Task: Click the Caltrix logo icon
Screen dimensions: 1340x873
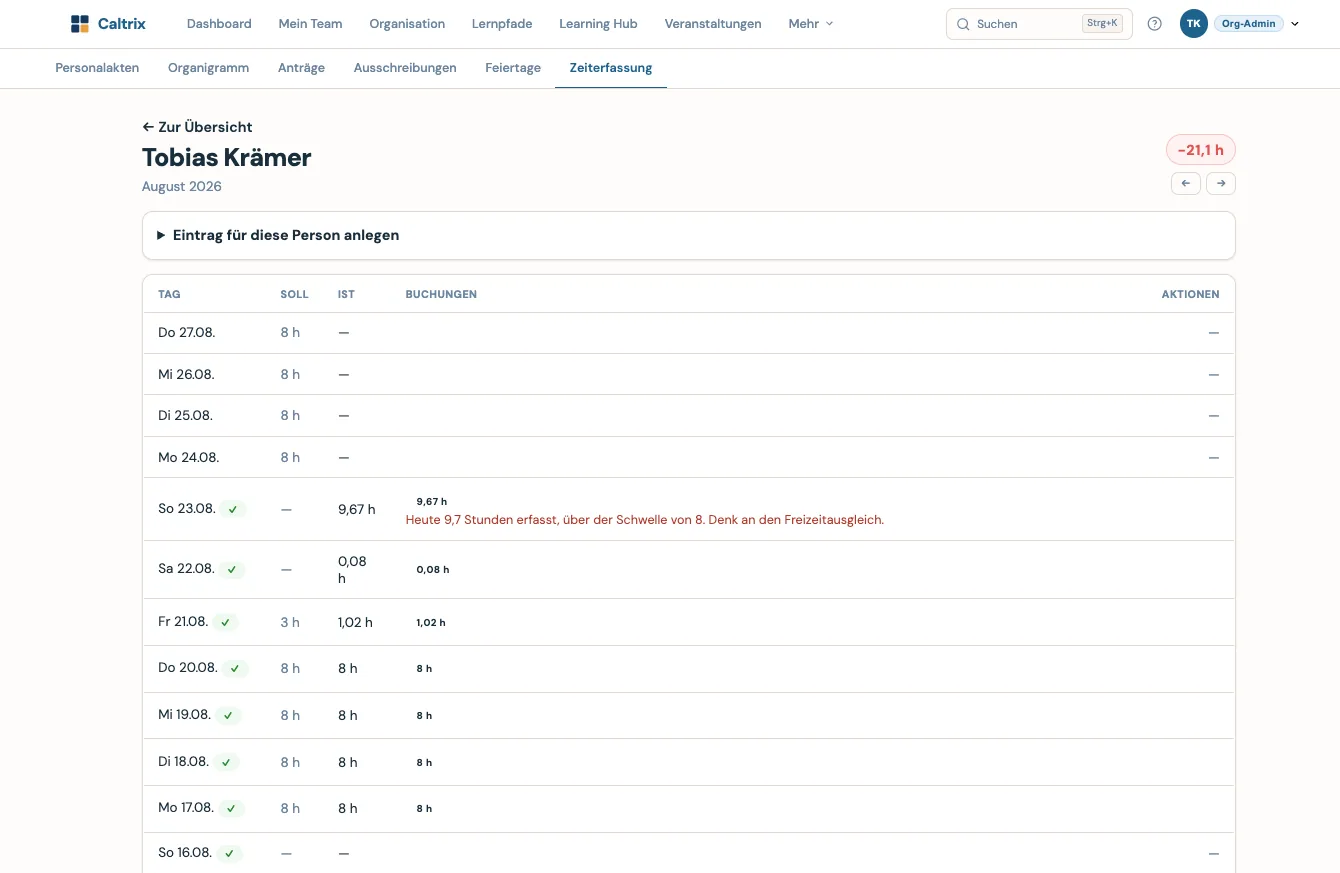Action: (80, 24)
